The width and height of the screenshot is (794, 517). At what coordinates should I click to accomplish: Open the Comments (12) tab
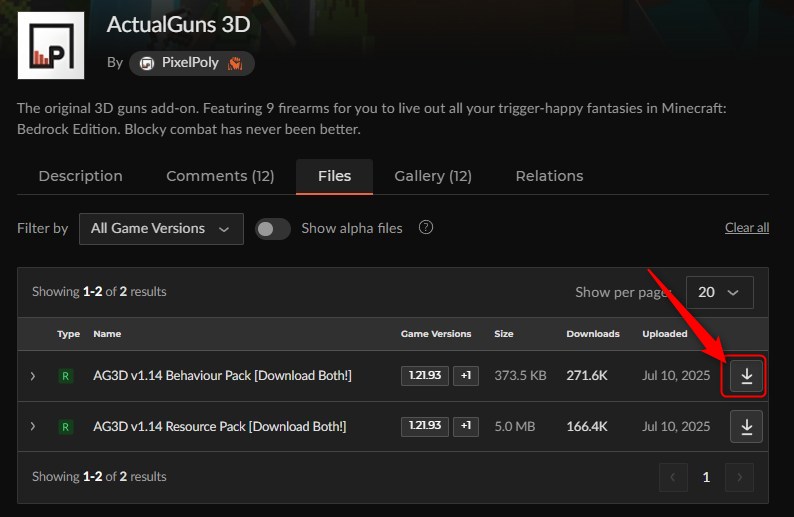tap(220, 176)
